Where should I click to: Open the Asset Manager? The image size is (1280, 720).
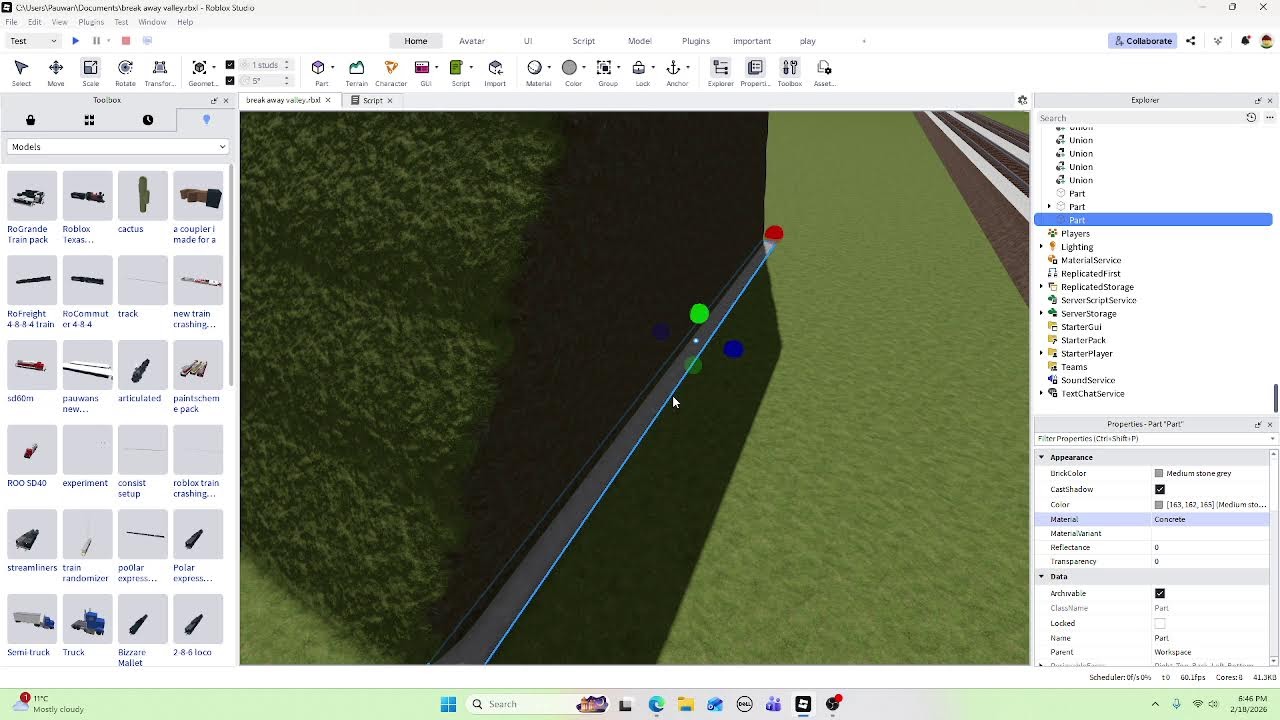824,72
